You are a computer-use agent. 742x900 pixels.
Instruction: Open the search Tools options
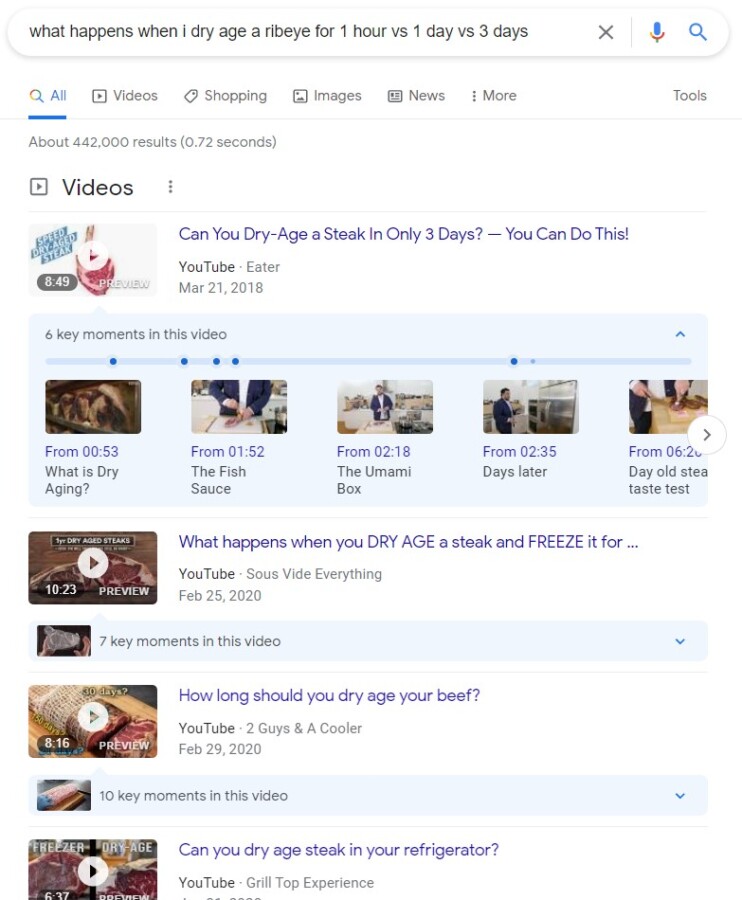pos(689,96)
